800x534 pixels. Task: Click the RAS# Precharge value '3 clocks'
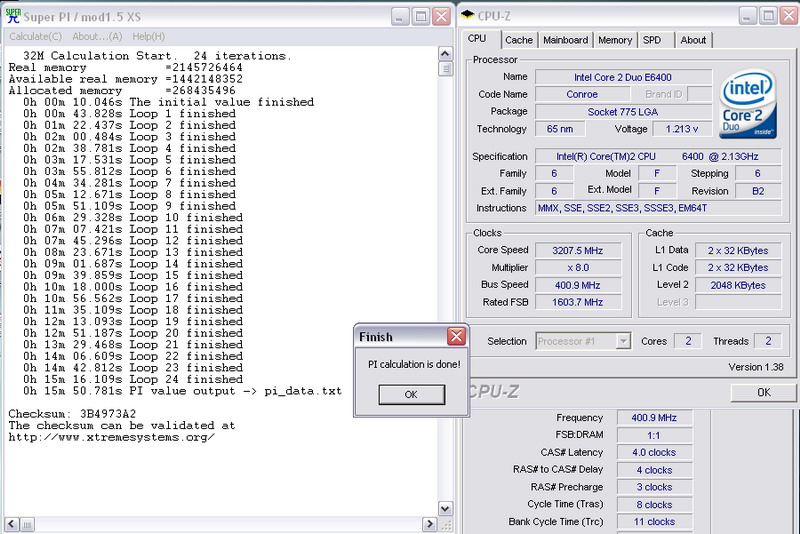[655, 487]
